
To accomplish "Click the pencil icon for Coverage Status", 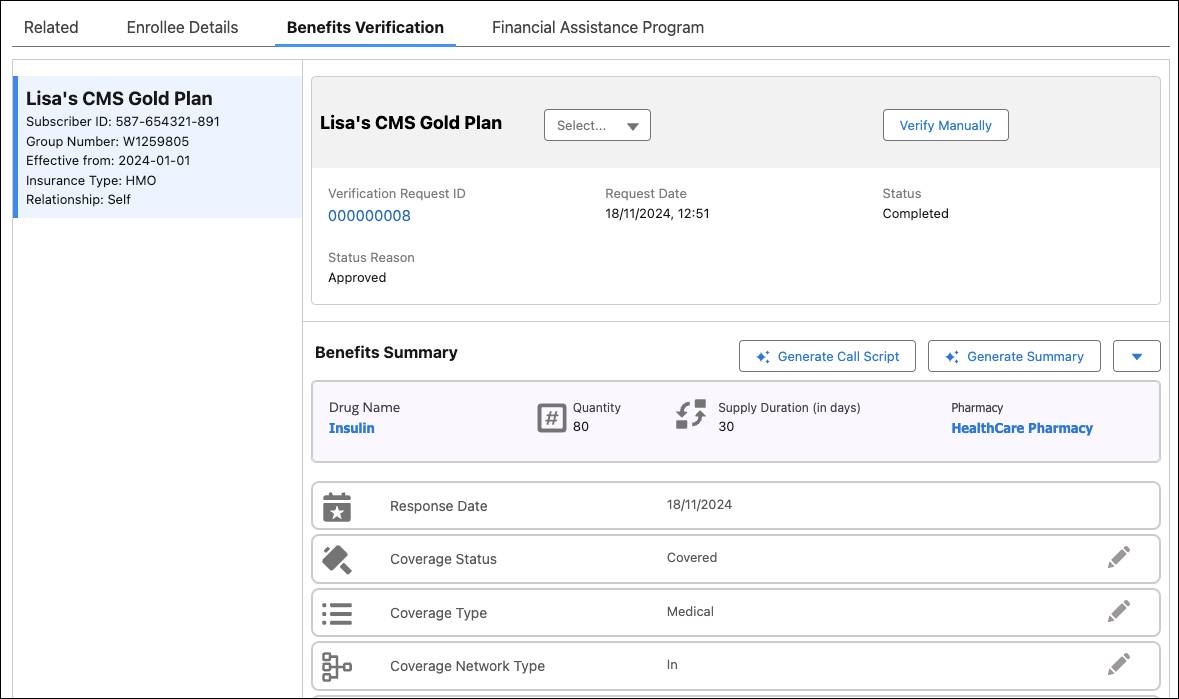I will (1119, 558).
